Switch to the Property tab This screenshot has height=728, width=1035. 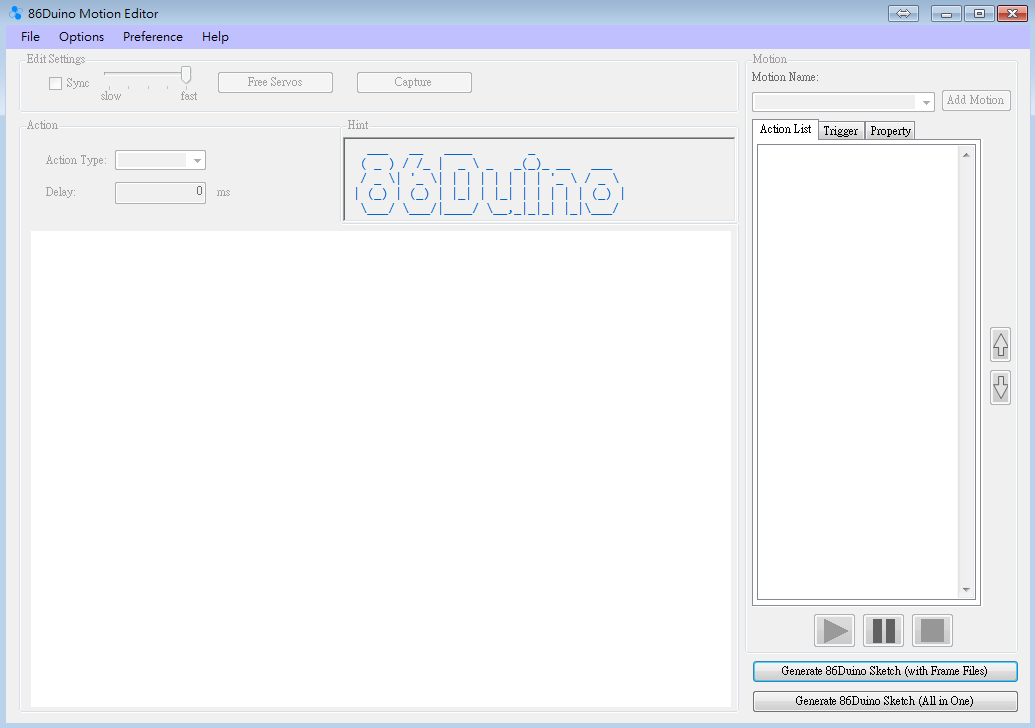click(890, 131)
